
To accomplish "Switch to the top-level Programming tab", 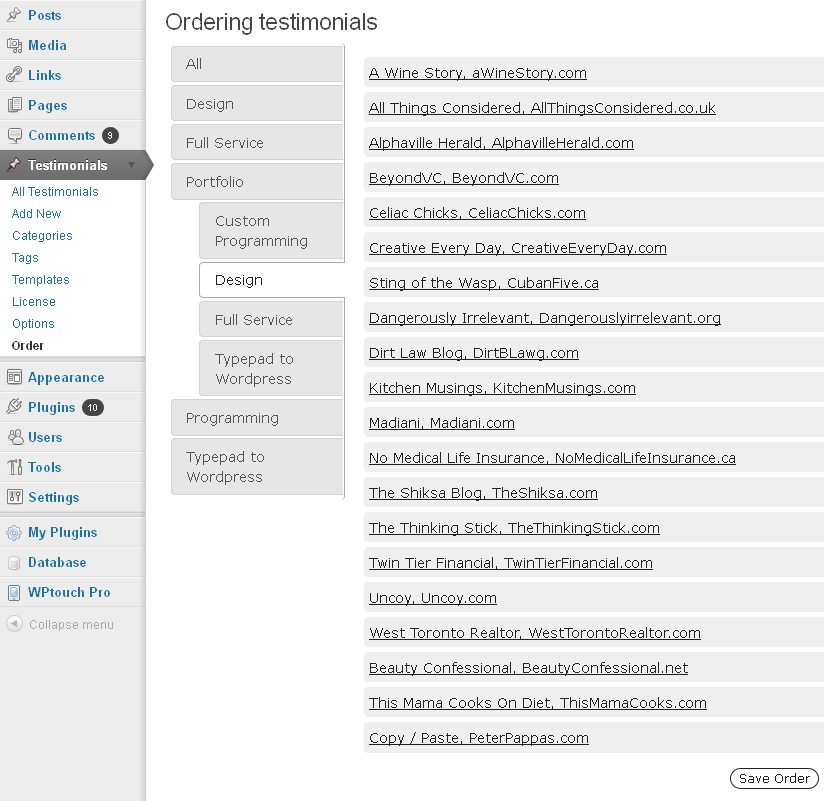I will click(257, 418).
